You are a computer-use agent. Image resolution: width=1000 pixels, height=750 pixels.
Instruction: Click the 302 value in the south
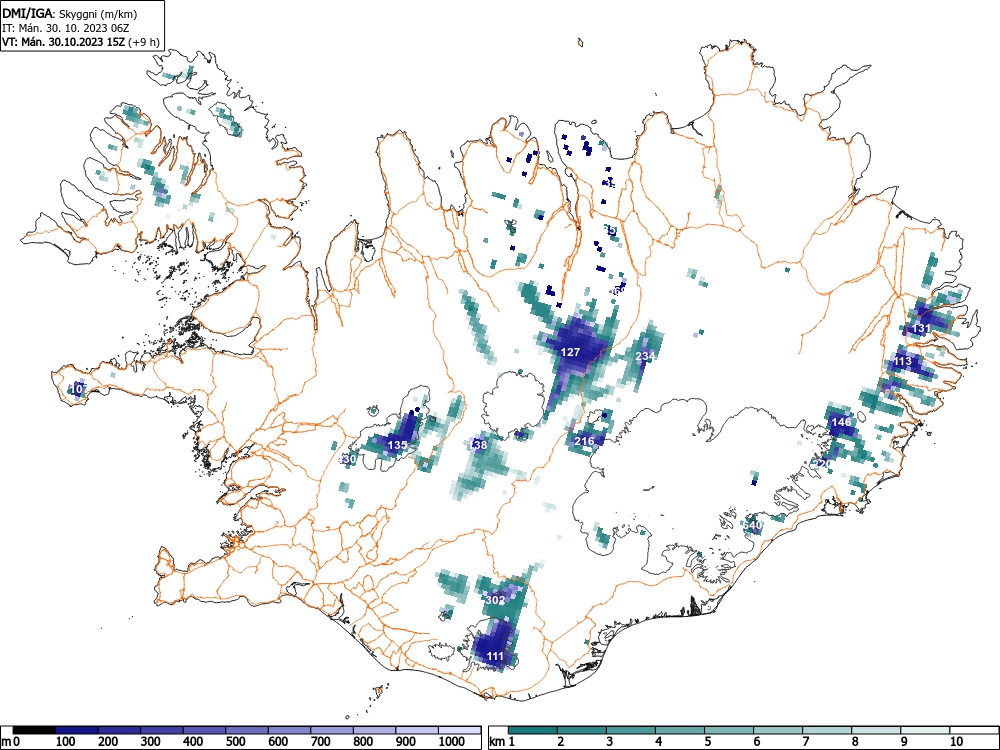pyautogui.click(x=496, y=600)
